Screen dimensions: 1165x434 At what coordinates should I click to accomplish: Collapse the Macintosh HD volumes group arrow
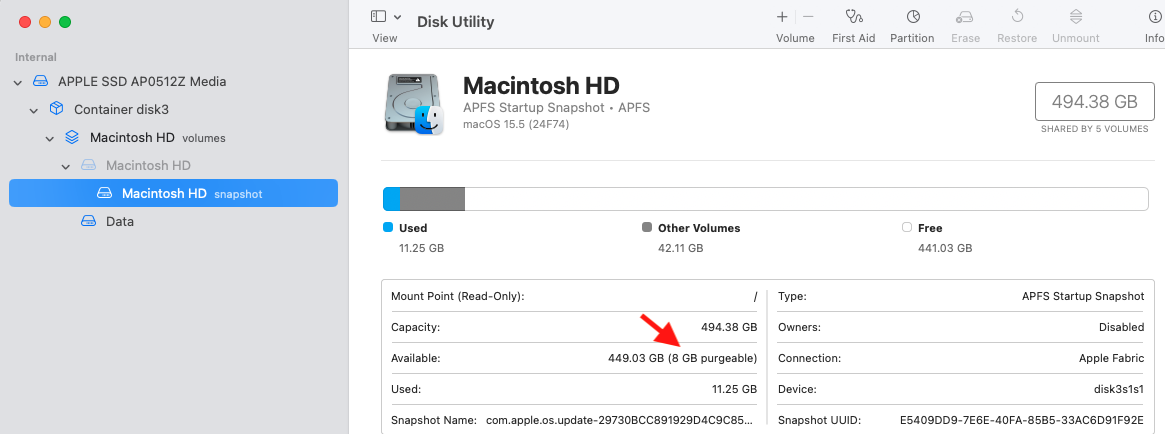[50, 139]
